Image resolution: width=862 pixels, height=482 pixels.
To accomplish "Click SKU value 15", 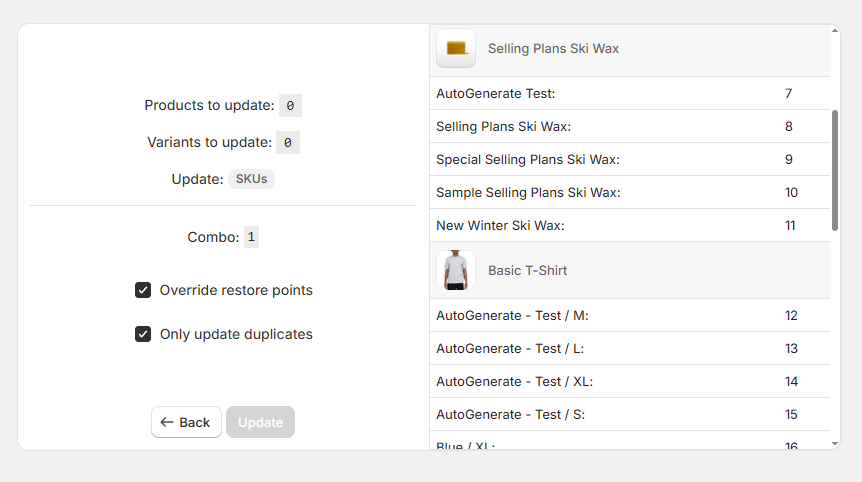I will pyautogui.click(x=791, y=414).
